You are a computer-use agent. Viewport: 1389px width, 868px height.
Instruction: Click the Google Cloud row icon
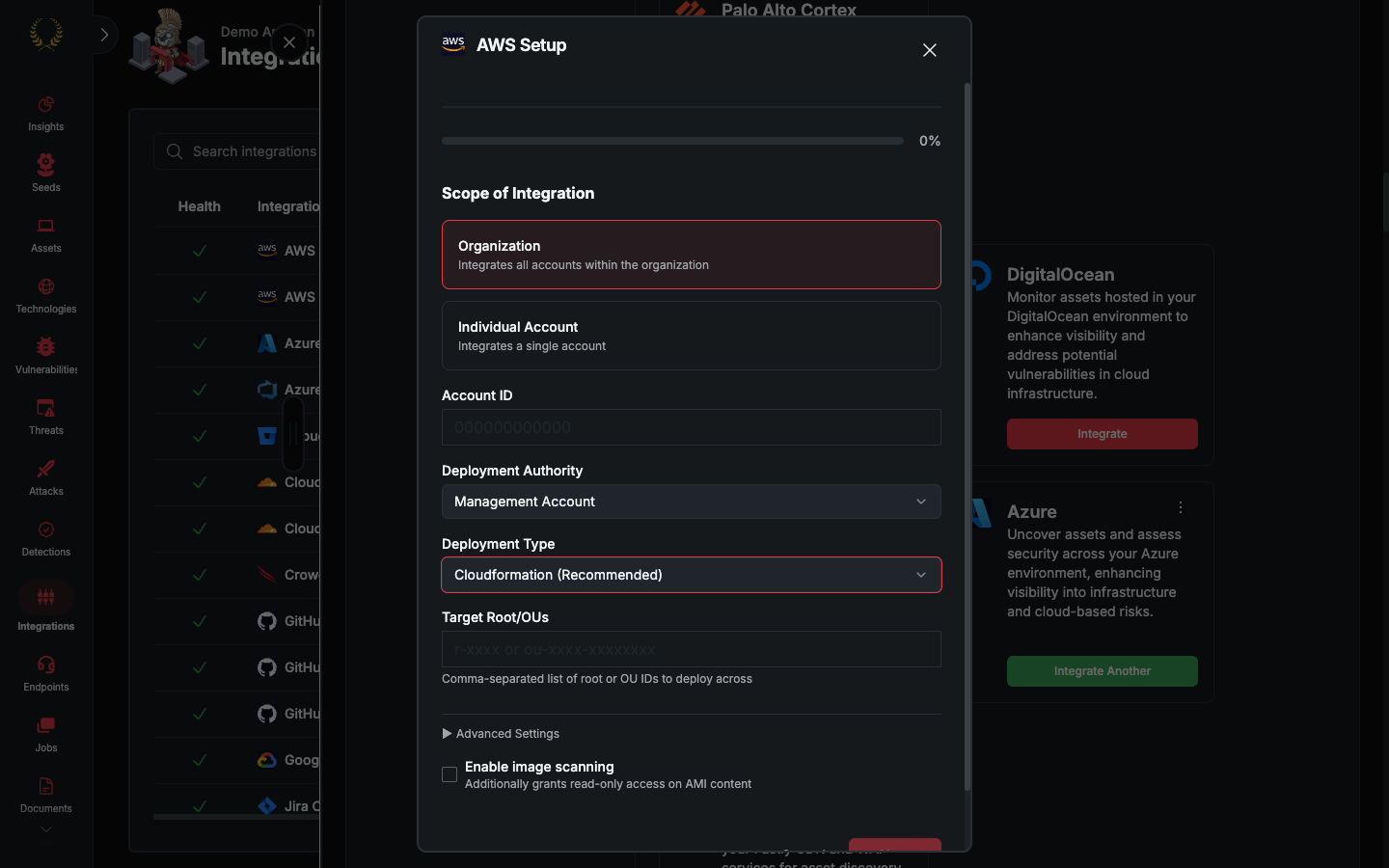pyautogui.click(x=267, y=760)
